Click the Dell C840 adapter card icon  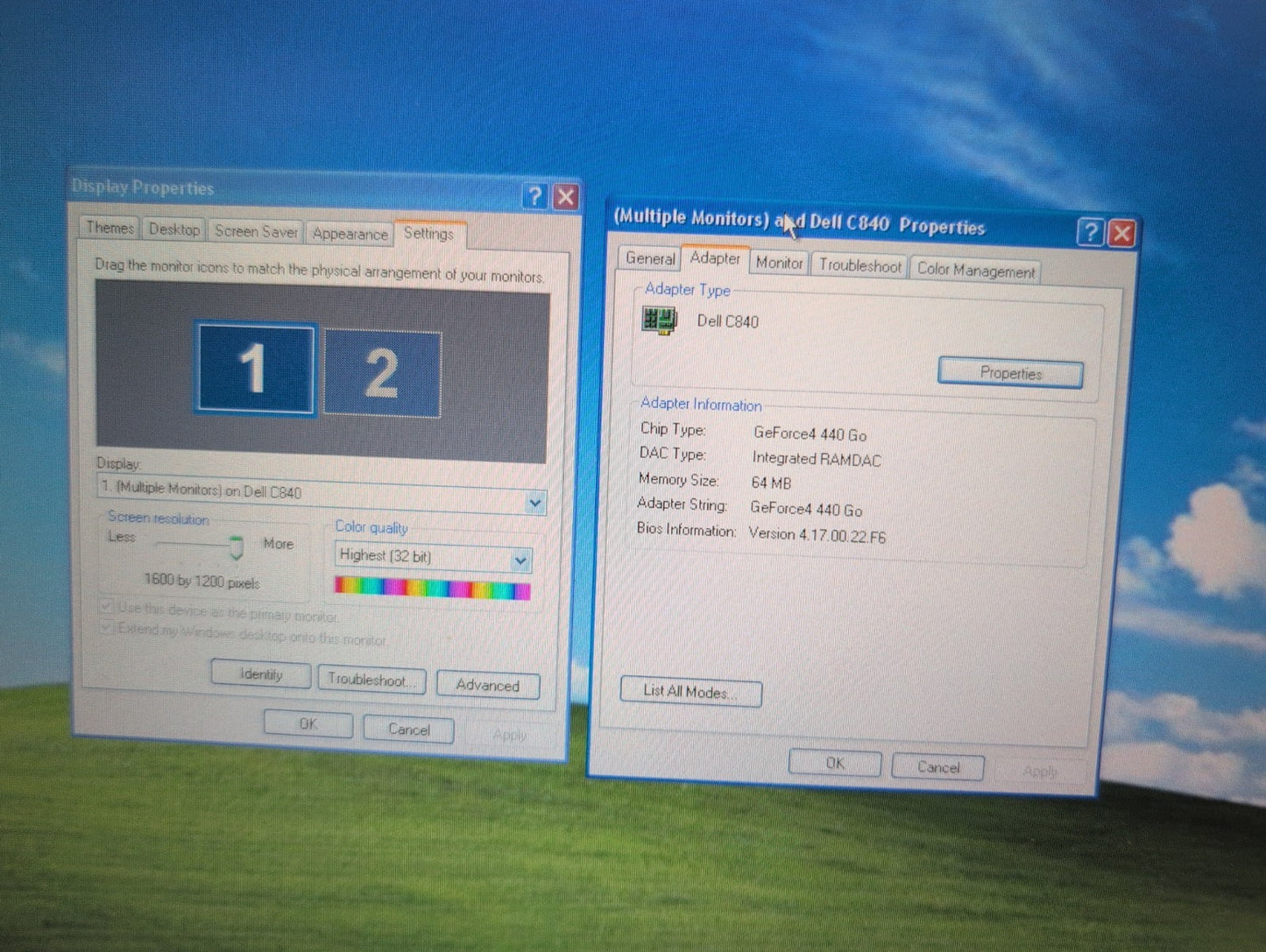[660, 320]
